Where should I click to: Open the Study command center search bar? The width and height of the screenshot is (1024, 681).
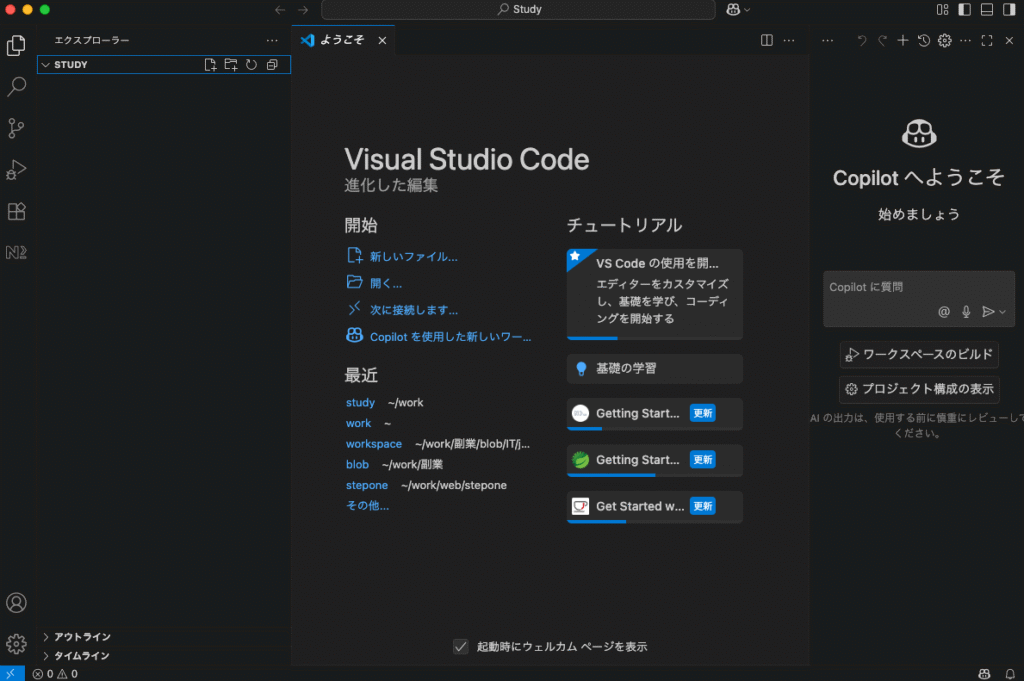click(x=519, y=10)
